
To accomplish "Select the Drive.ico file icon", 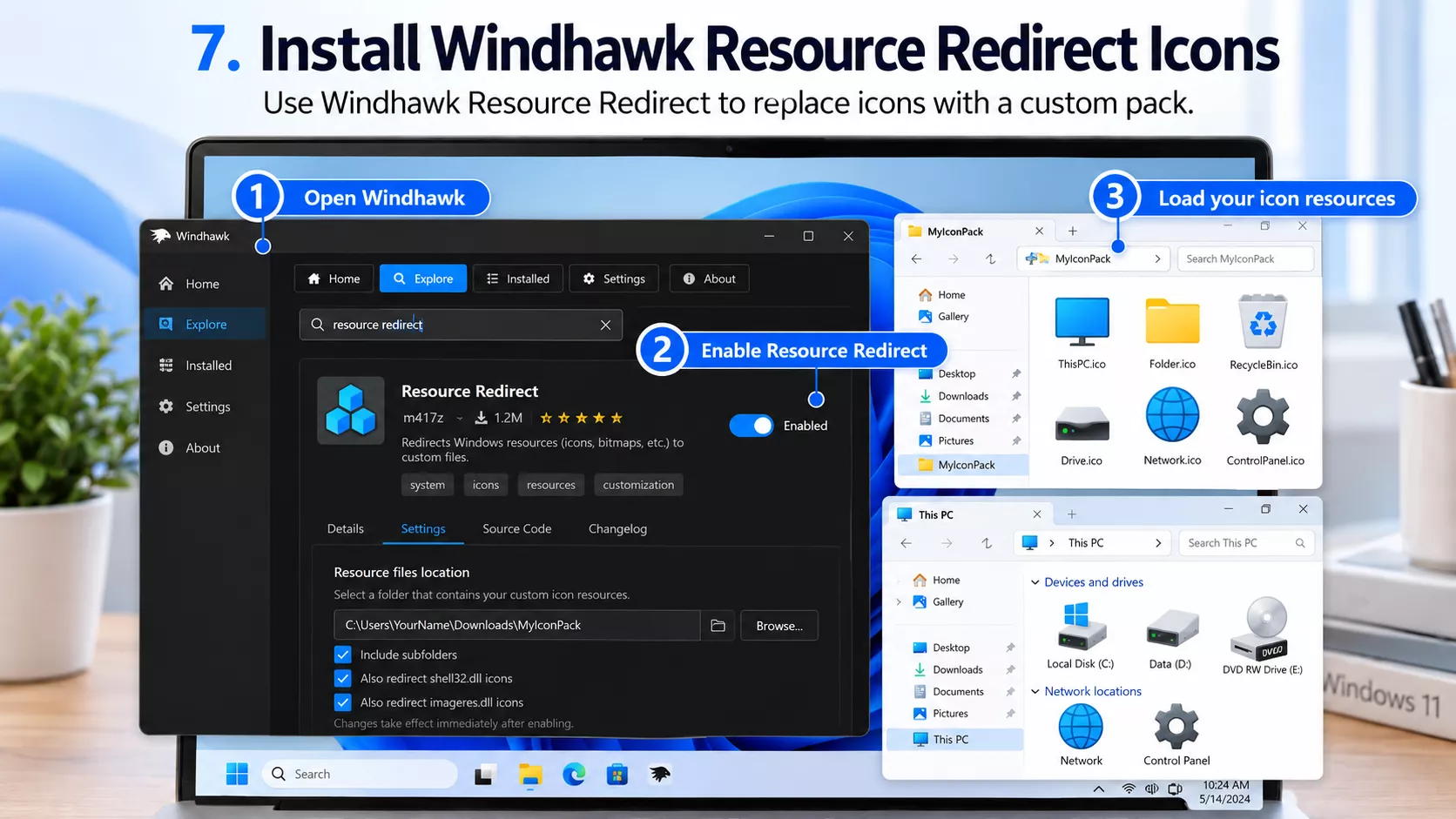I will point(1082,424).
